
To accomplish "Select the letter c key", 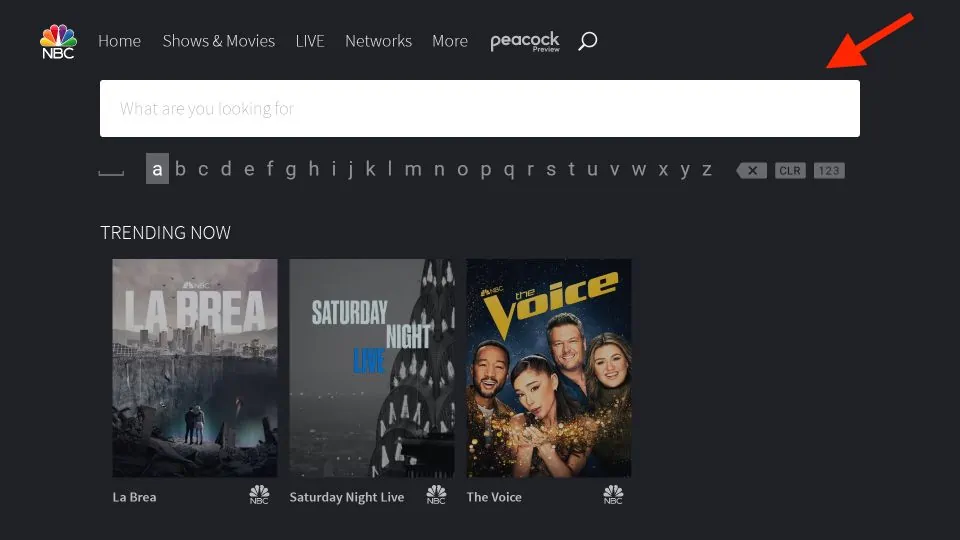I will pos(203,170).
